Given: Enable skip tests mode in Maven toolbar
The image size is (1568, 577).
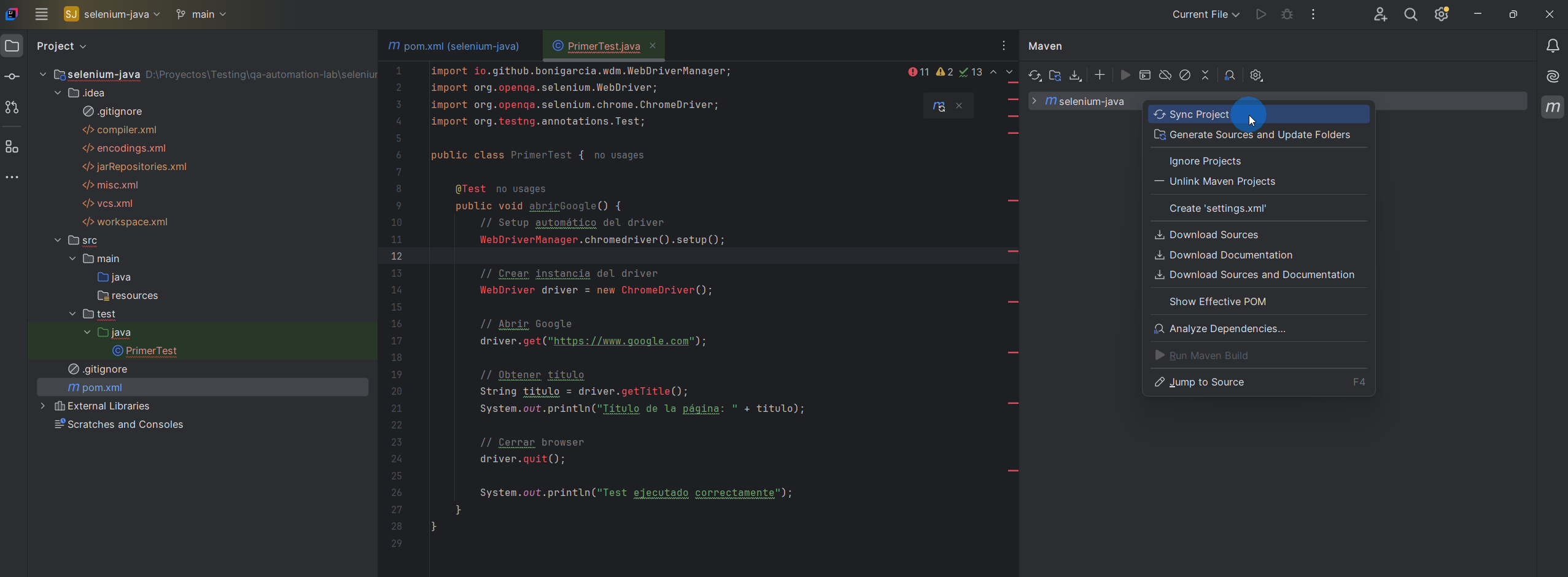Looking at the screenshot, I should click(x=1186, y=75).
